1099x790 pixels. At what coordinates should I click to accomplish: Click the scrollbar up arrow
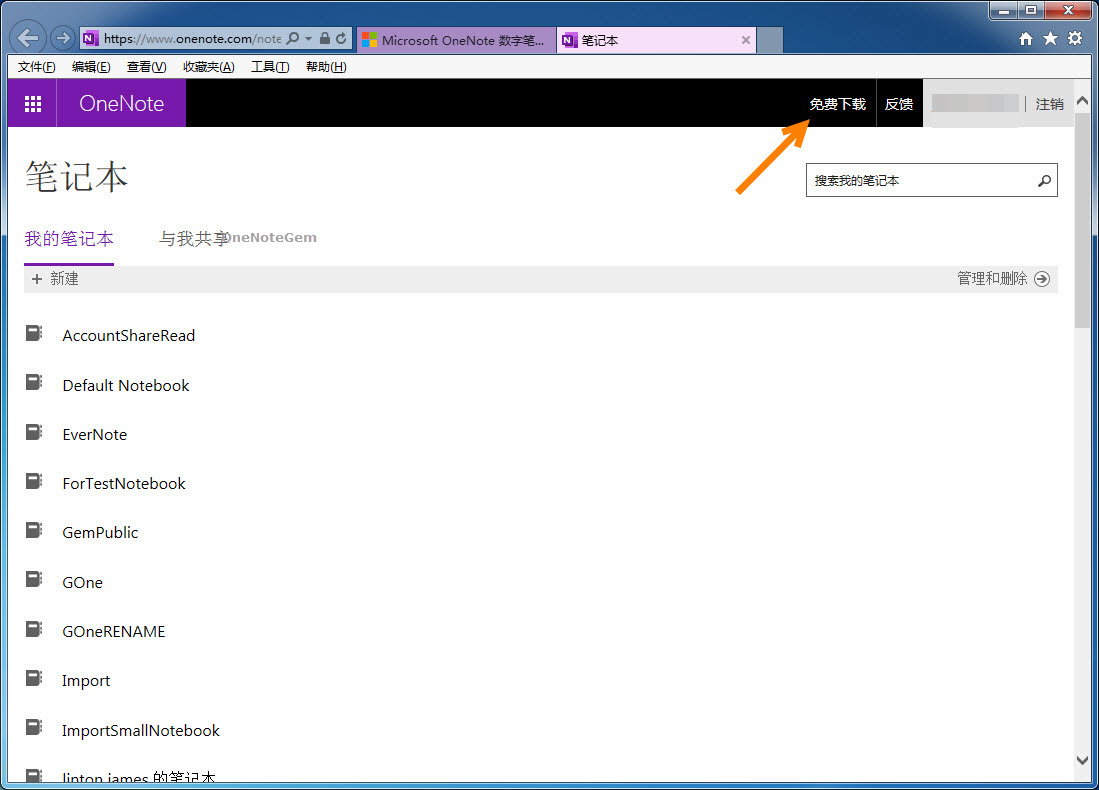pyautogui.click(x=1082, y=101)
